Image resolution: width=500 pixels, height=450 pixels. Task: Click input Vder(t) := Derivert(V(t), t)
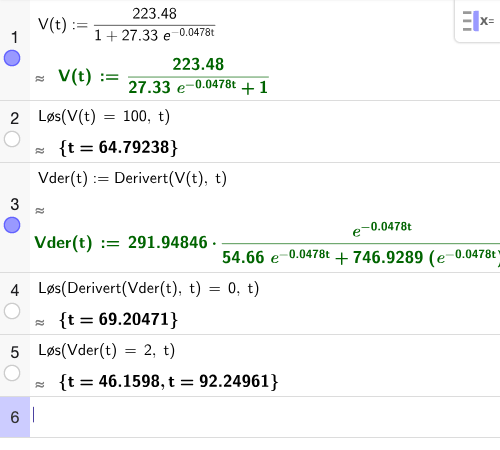[x=132, y=178]
